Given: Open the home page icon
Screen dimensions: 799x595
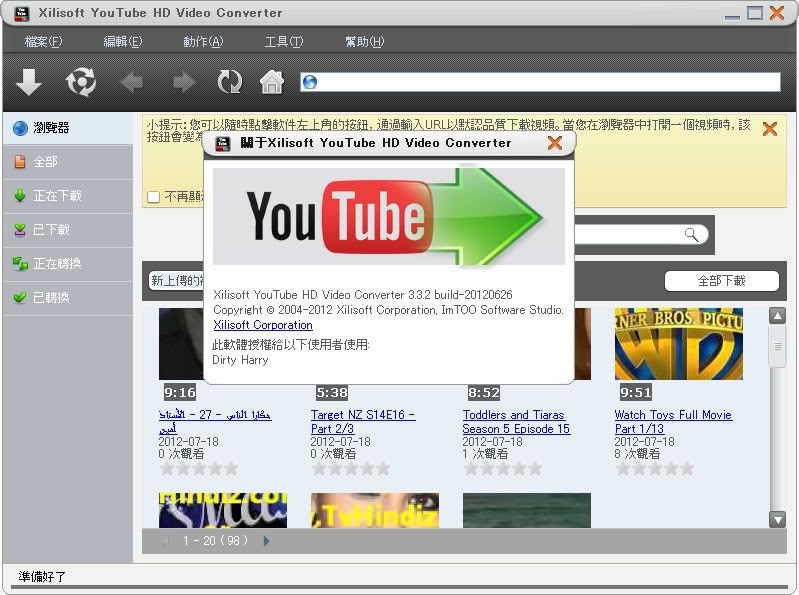Looking at the screenshot, I should pyautogui.click(x=272, y=82).
